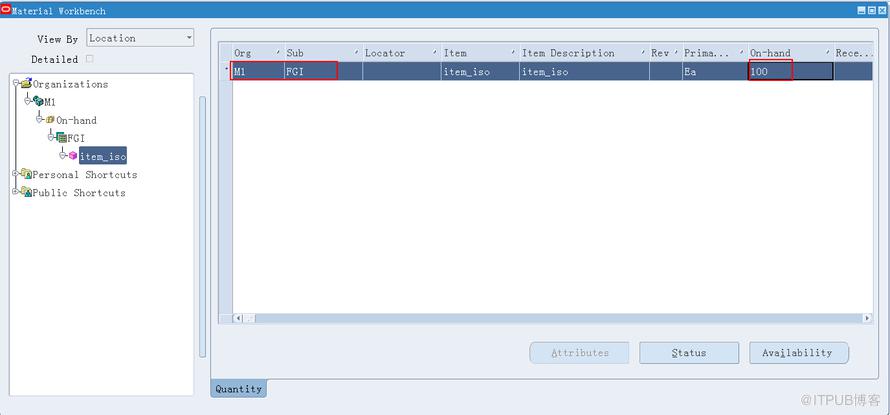The width and height of the screenshot is (890, 415).
Task: Switch to the Quantity tab
Action: [238, 389]
